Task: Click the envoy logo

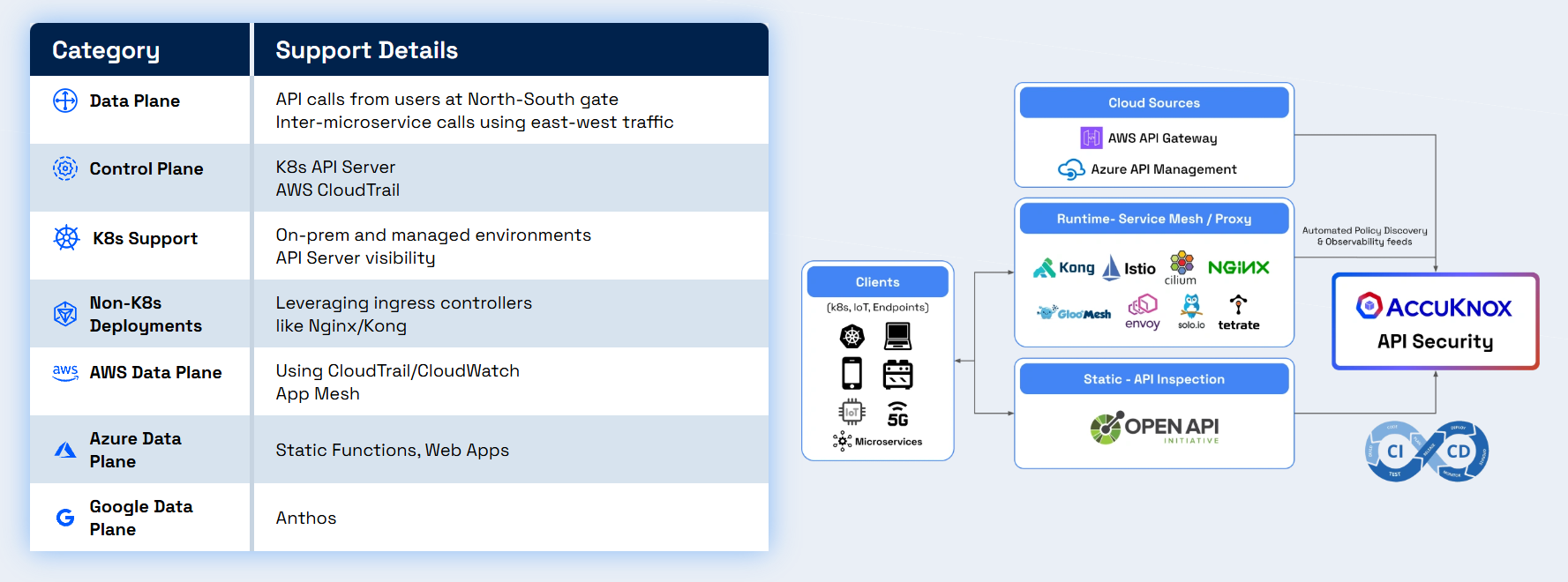Action: tap(1142, 312)
